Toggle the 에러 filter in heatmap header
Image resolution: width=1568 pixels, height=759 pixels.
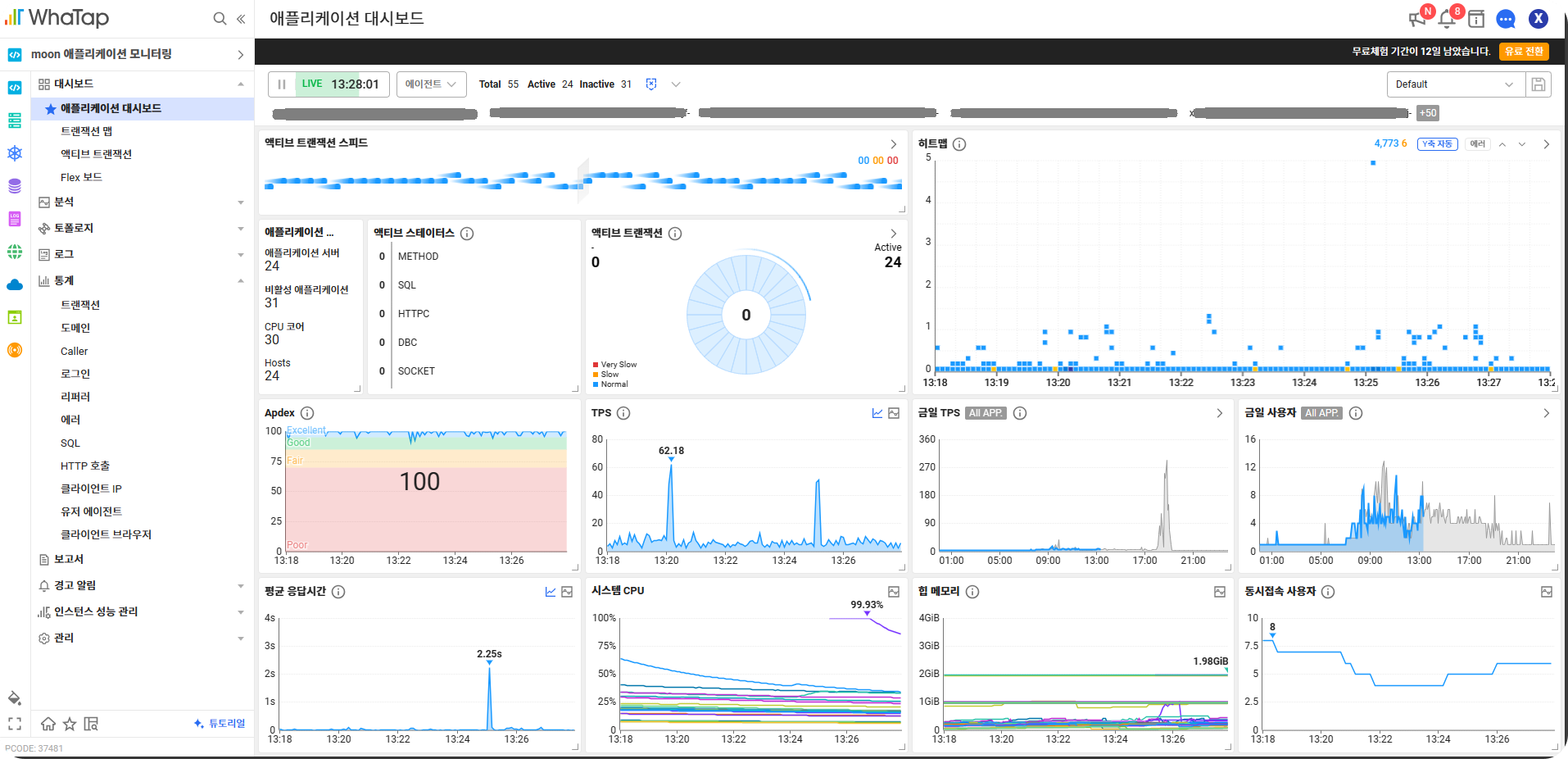coord(1478,144)
